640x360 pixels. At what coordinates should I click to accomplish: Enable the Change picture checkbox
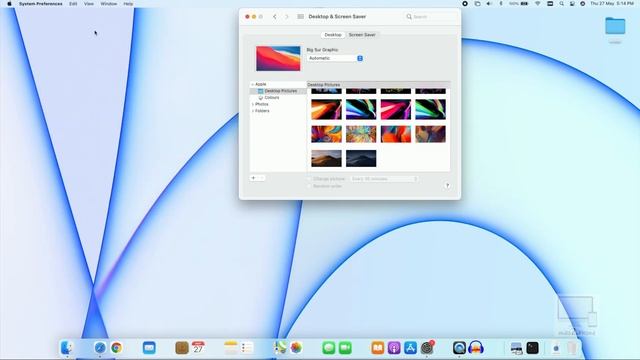[309, 179]
